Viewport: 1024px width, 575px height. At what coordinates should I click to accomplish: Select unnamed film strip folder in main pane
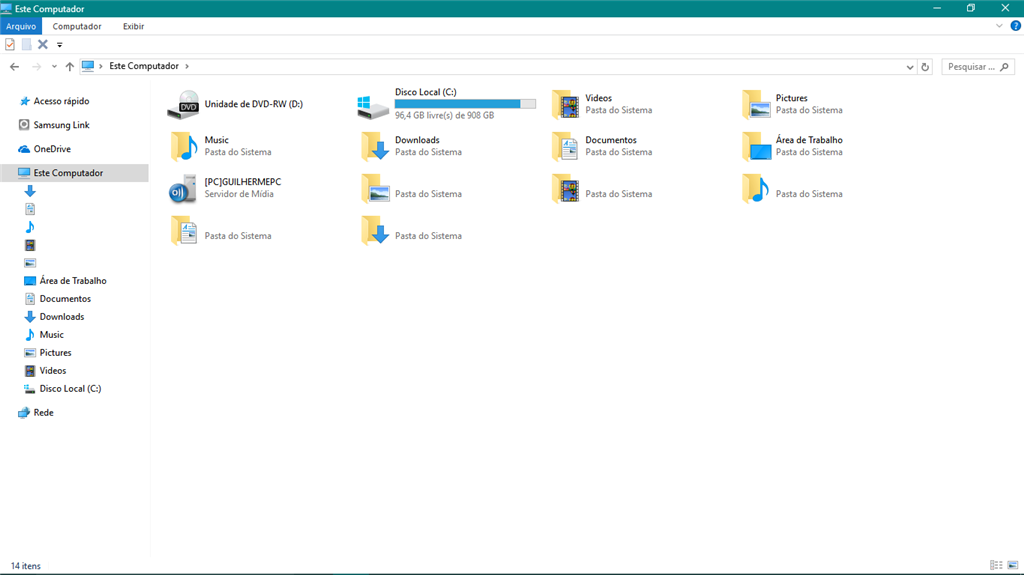566,189
